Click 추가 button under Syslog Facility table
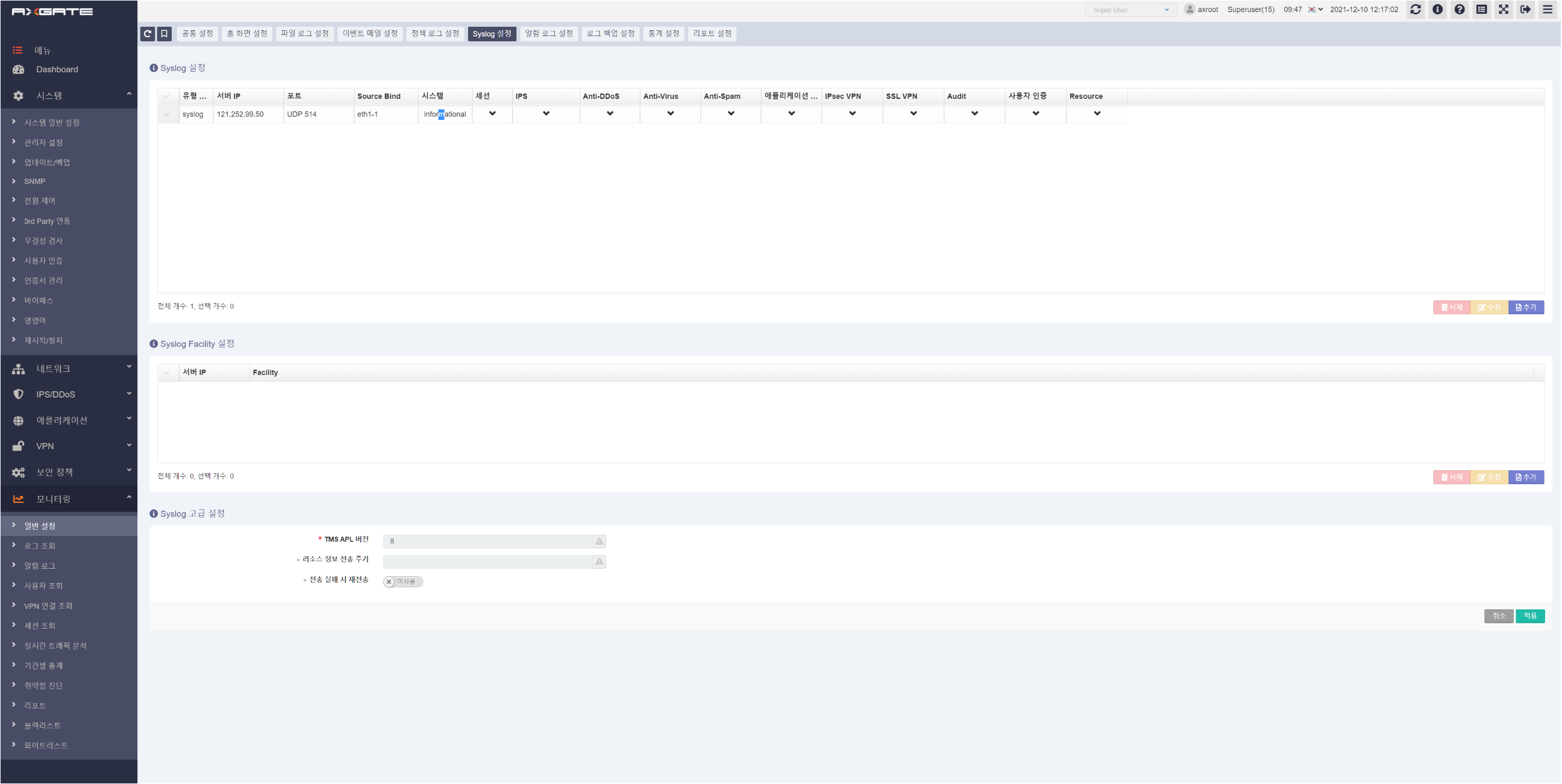The height and width of the screenshot is (784, 1562). [1526, 478]
